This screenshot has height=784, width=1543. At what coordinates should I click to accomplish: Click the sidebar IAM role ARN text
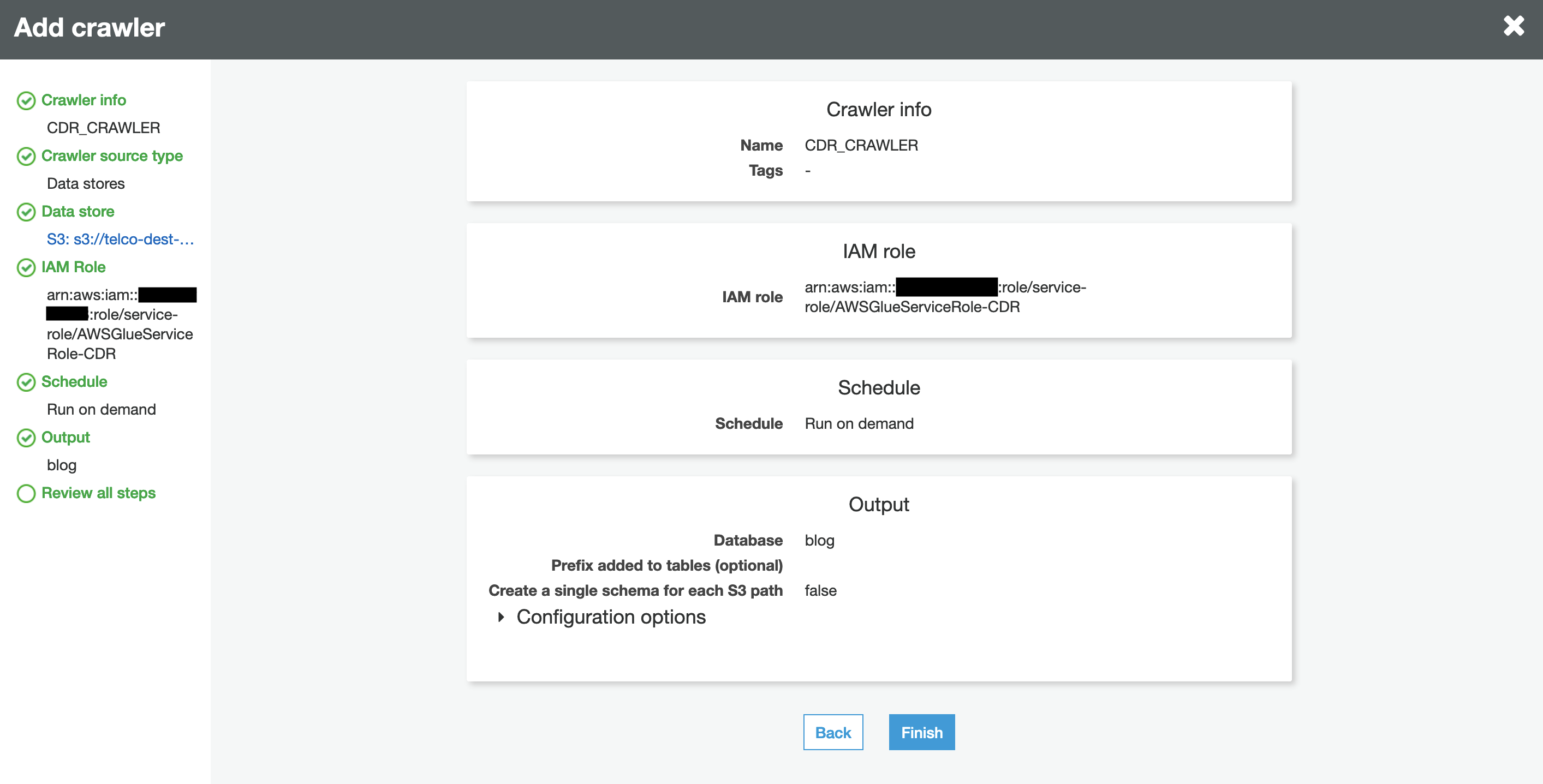pos(121,324)
